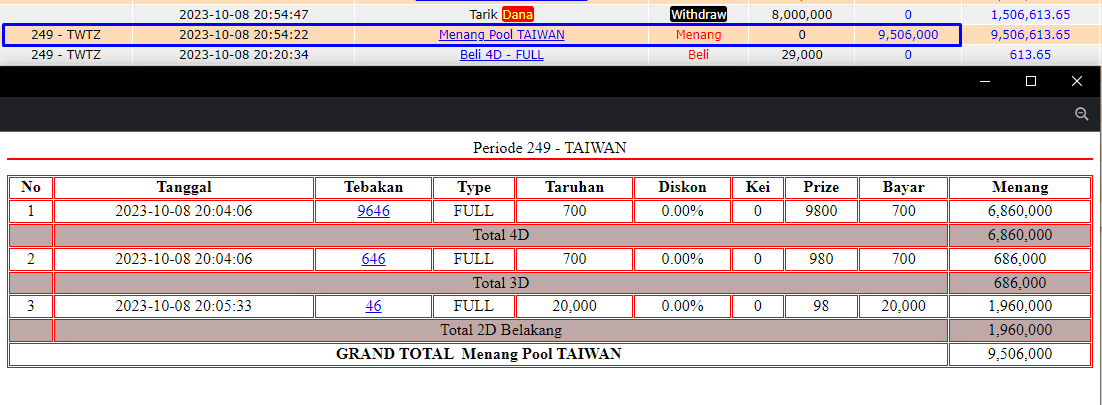Click the Diskon column header

point(682,187)
